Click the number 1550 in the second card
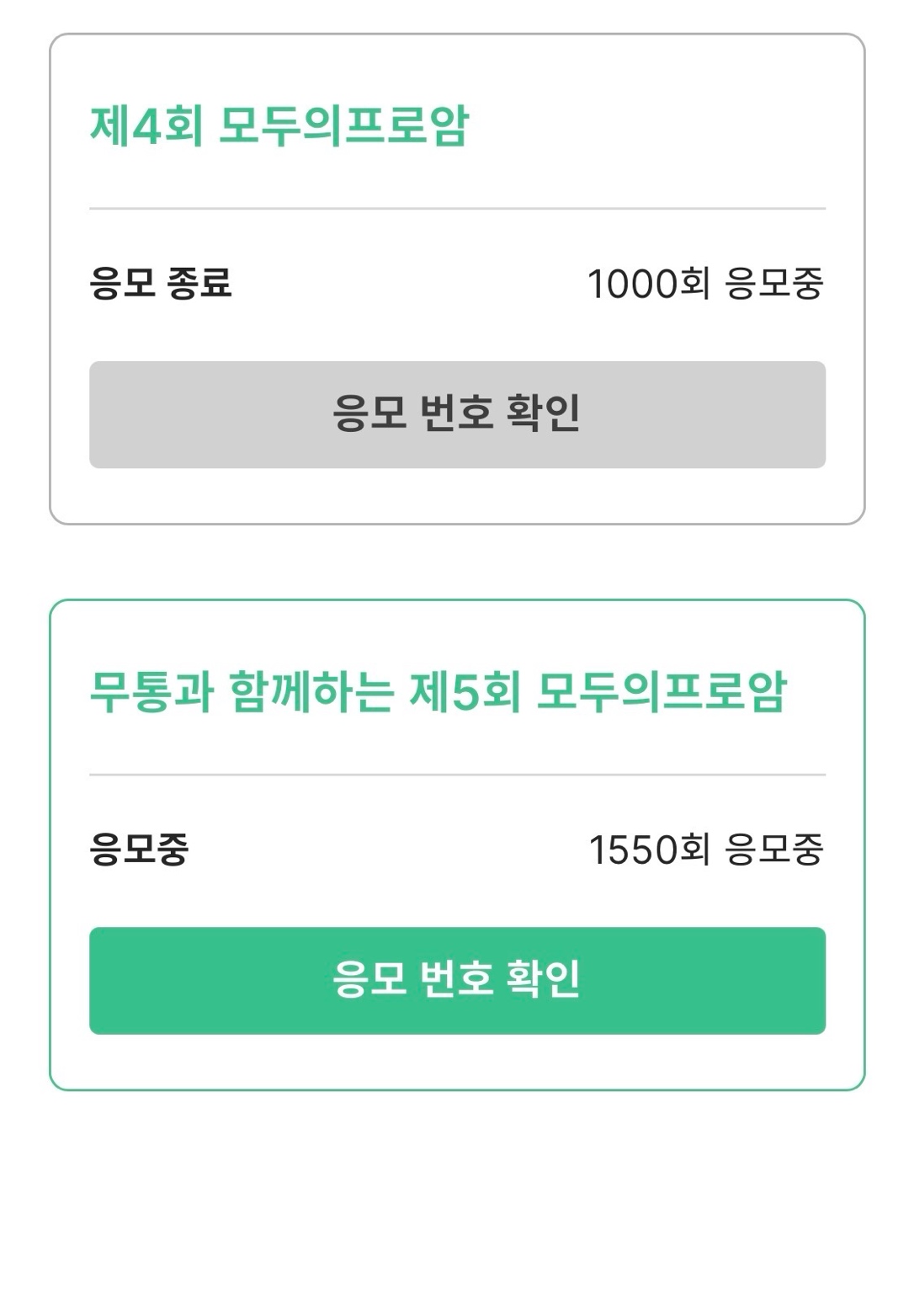This screenshot has width=909, height=1316. 633,850
